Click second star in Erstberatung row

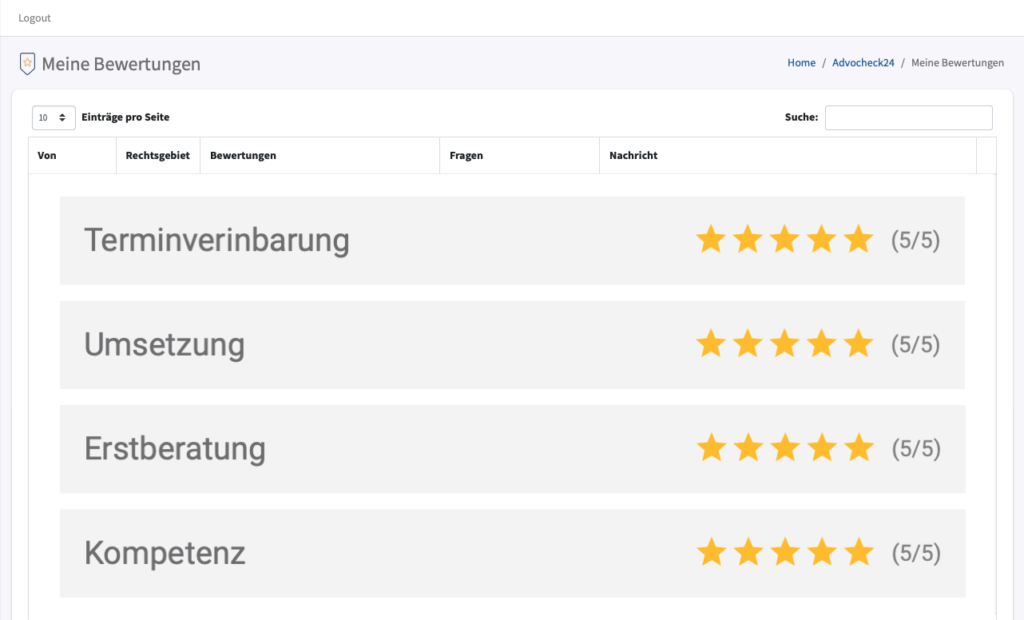(748, 448)
